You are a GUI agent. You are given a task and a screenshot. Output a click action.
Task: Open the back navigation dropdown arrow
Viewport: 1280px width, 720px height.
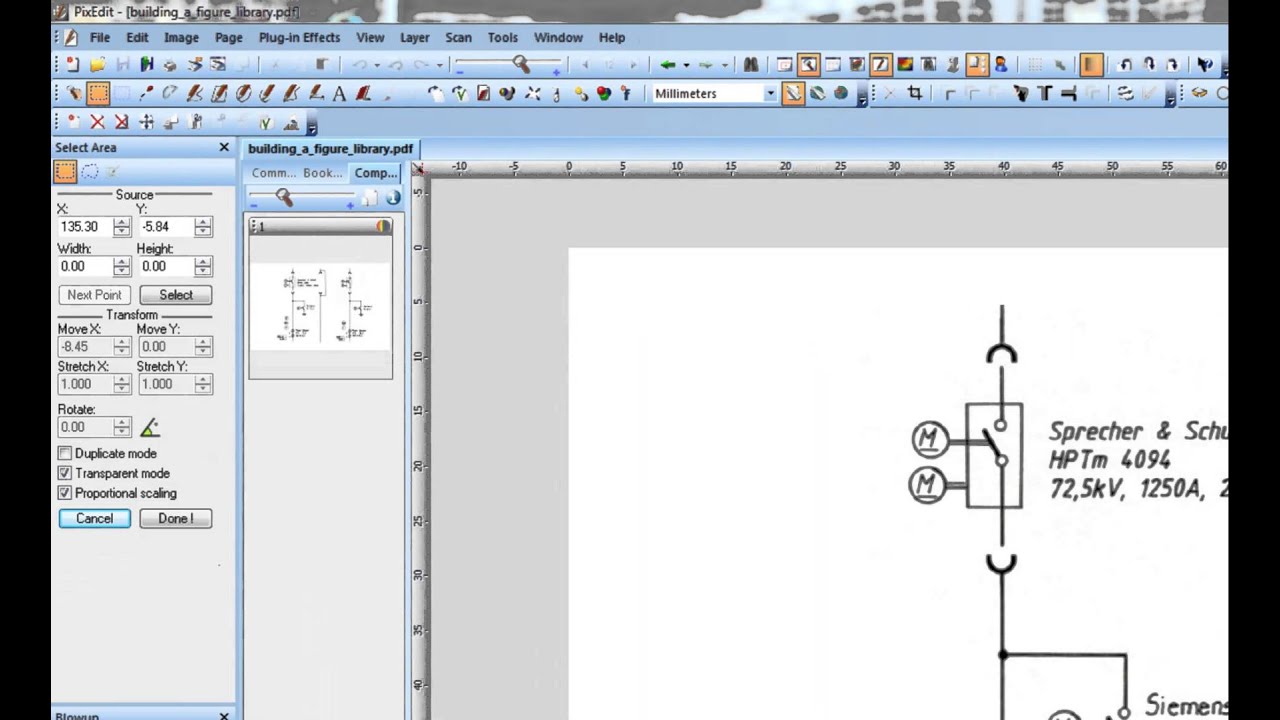(686, 65)
